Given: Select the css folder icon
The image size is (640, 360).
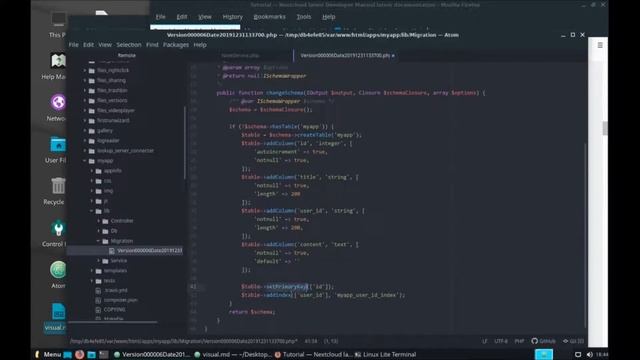Looking at the screenshot, I should pos(99,181).
